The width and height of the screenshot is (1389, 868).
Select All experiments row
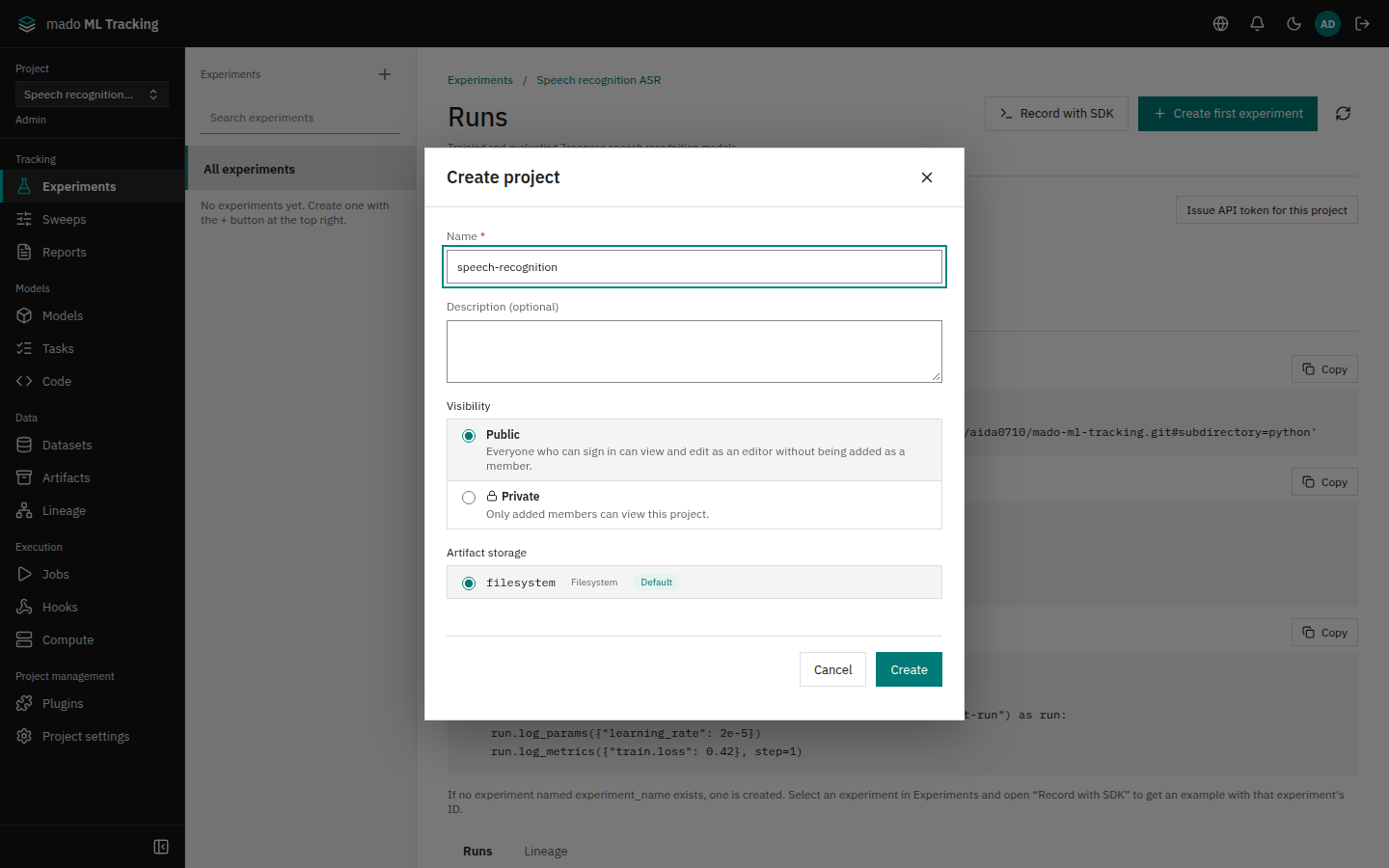[301, 169]
